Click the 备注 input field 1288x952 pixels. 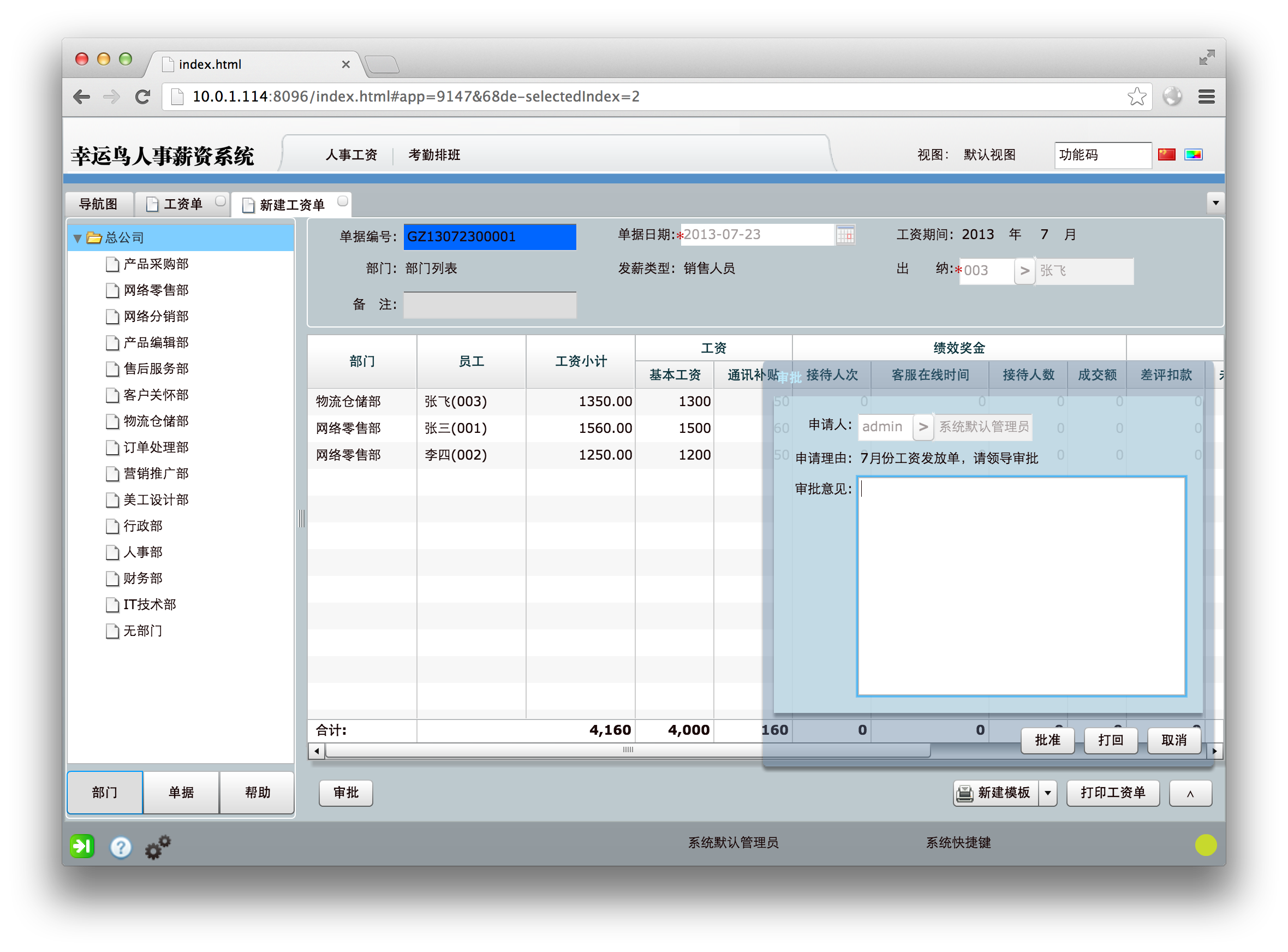click(490, 305)
